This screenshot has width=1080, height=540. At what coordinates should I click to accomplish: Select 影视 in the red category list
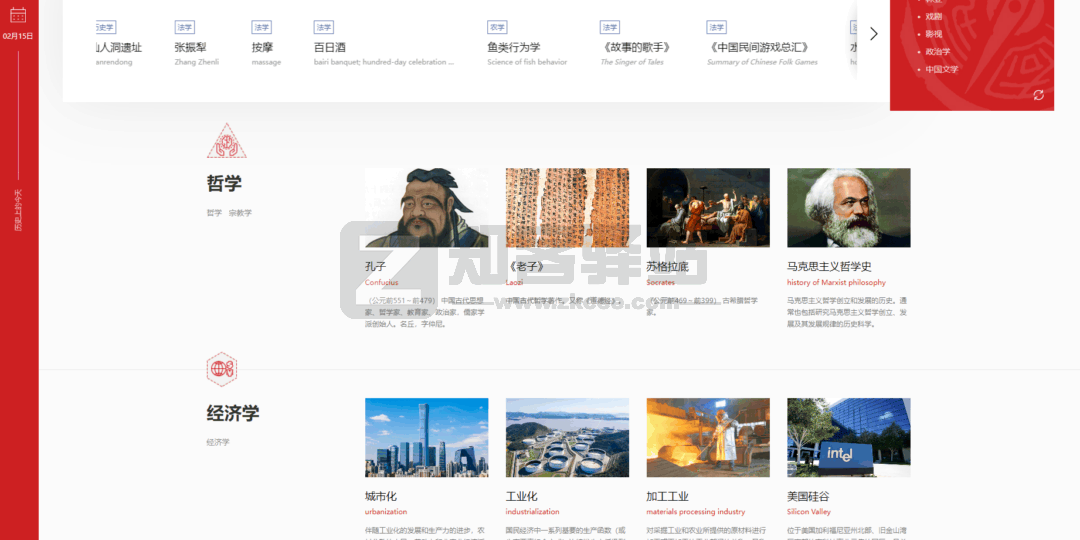coord(933,34)
